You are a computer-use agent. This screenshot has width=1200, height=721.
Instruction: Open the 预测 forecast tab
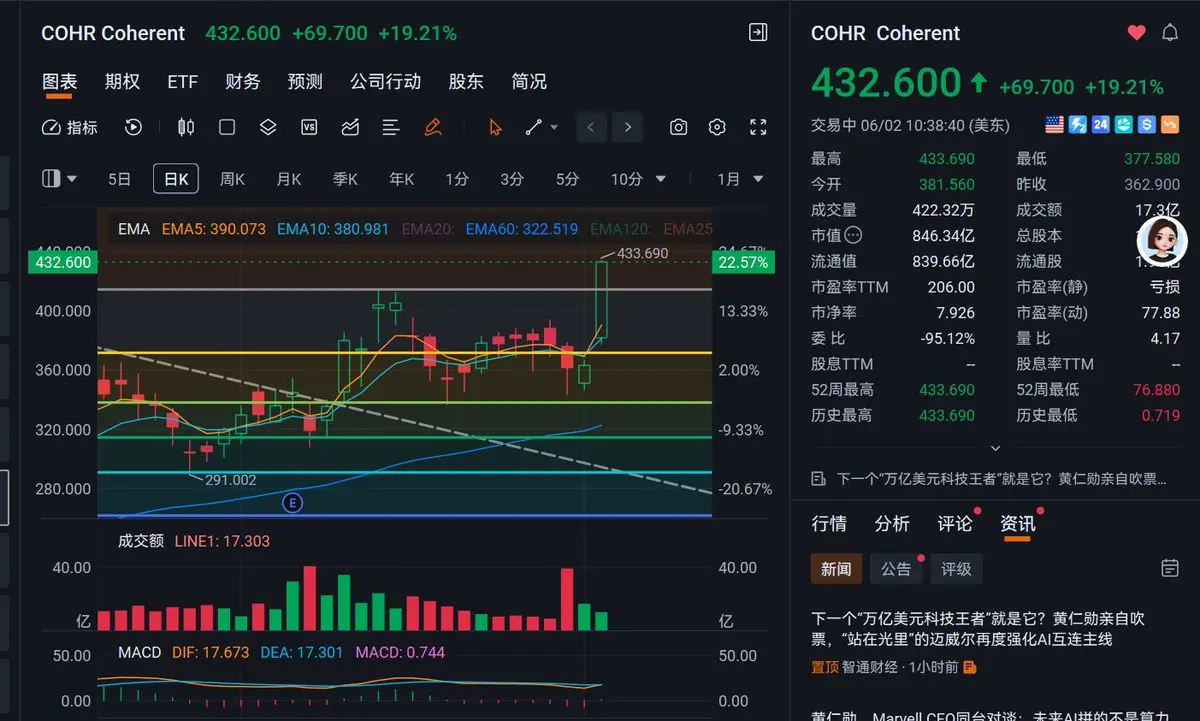(x=305, y=82)
